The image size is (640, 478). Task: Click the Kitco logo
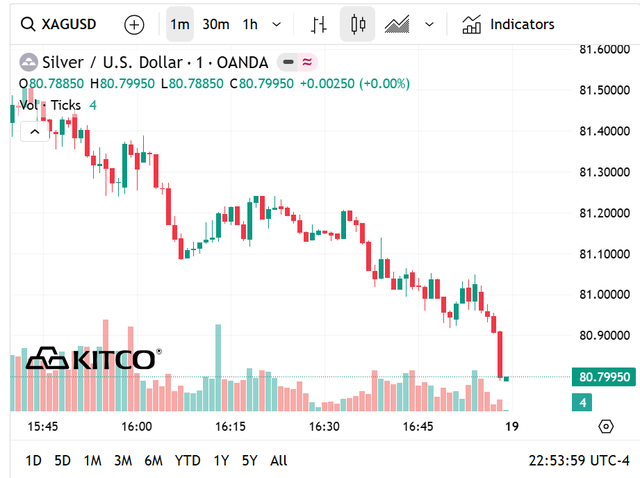[91, 359]
